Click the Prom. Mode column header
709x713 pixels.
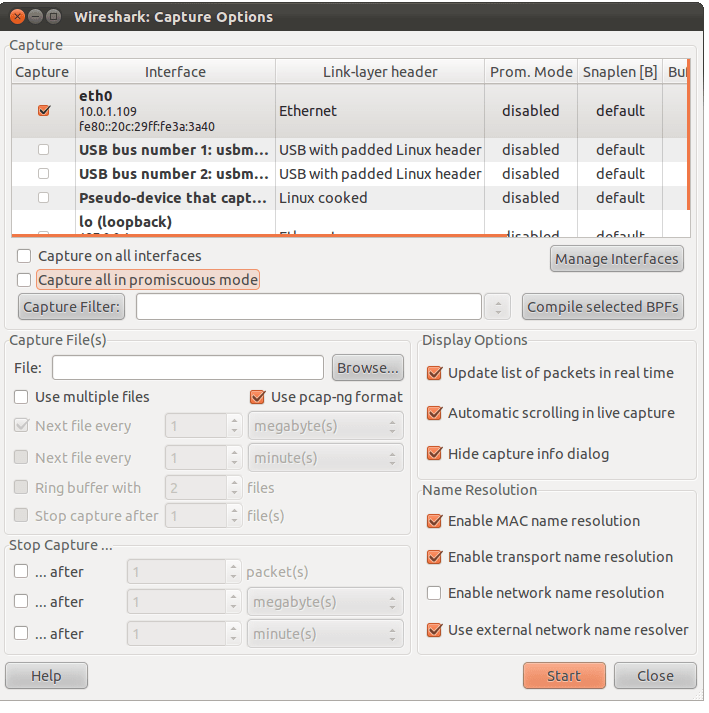coord(531,72)
